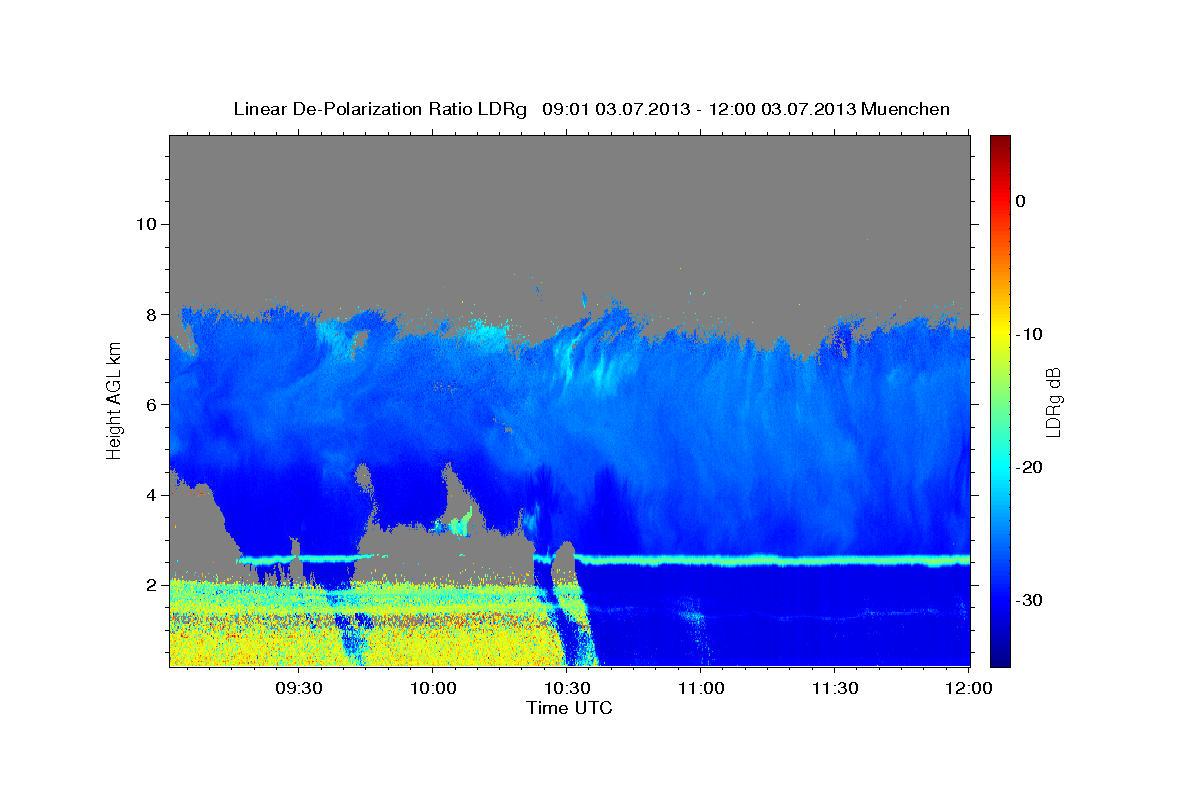Click the '12:00' time tick label
Image resolution: width=1200 pixels, height=800 pixels.
click(x=969, y=689)
